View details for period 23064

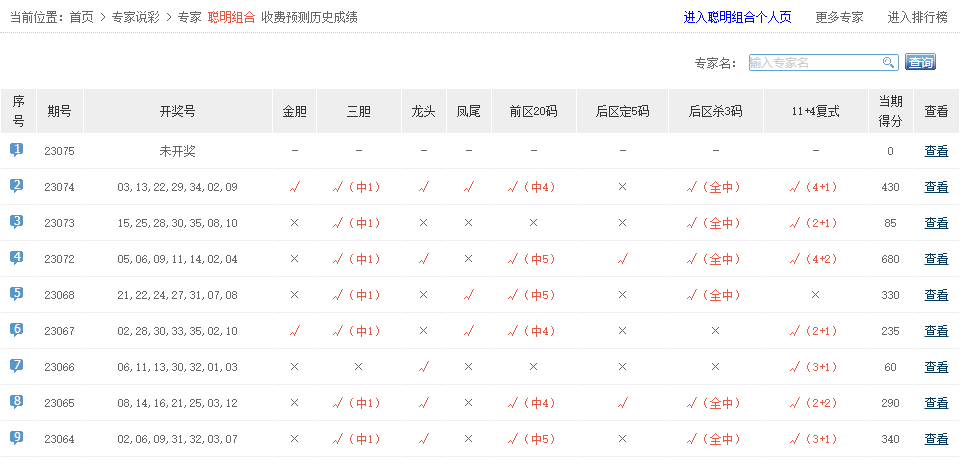(936, 439)
